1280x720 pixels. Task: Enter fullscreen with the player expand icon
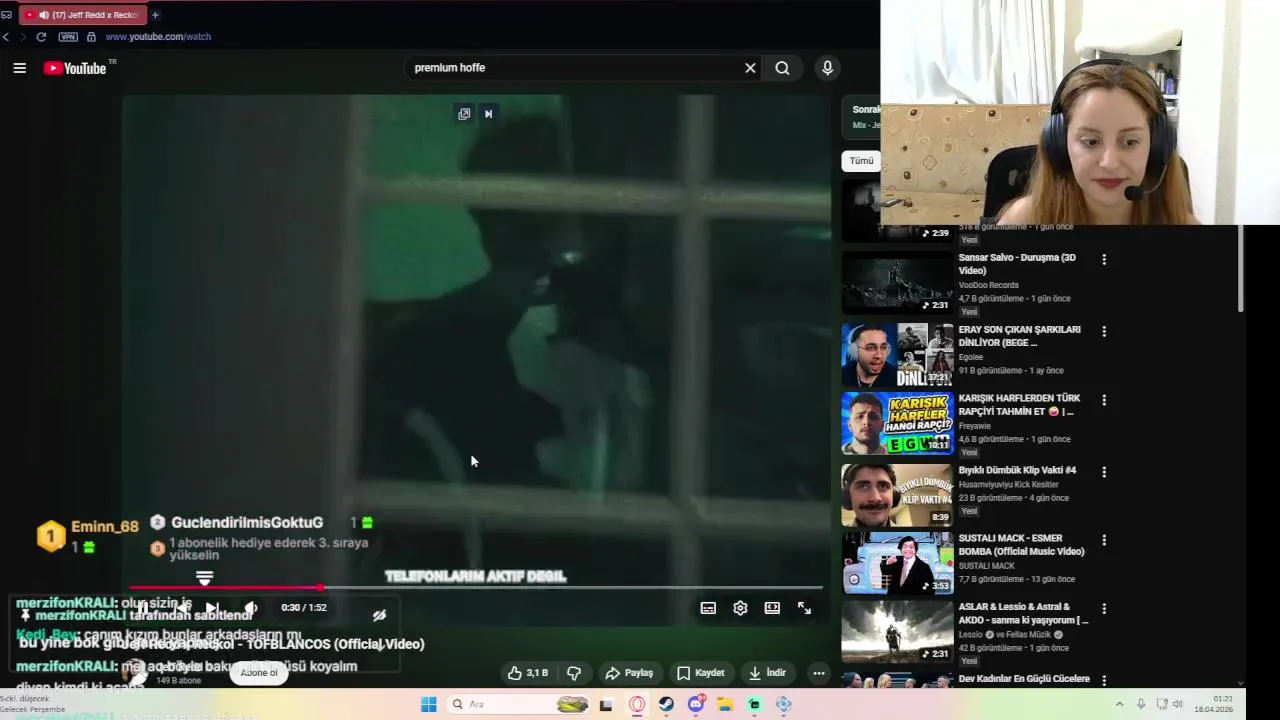(804, 608)
